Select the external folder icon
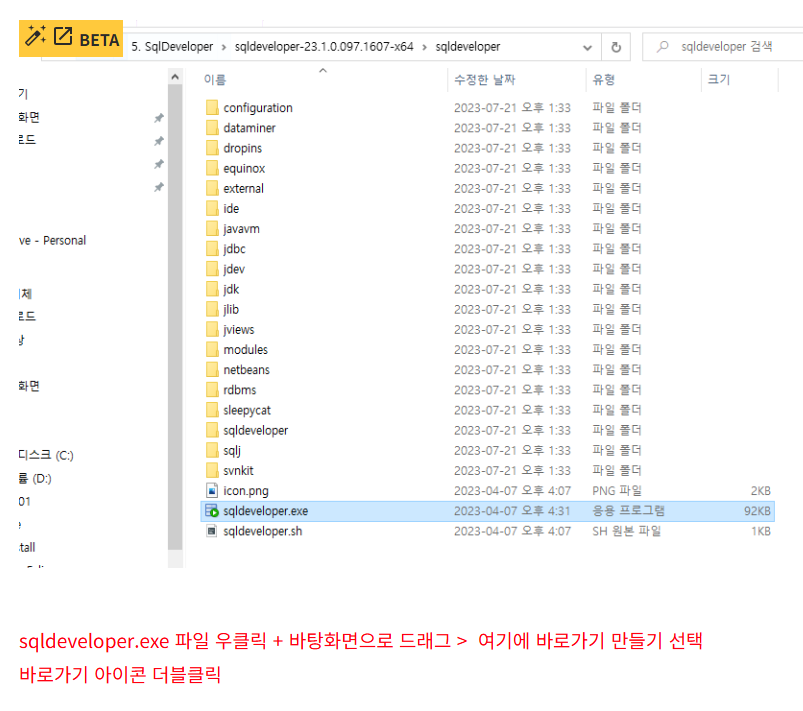The height and width of the screenshot is (711, 803). (212, 188)
